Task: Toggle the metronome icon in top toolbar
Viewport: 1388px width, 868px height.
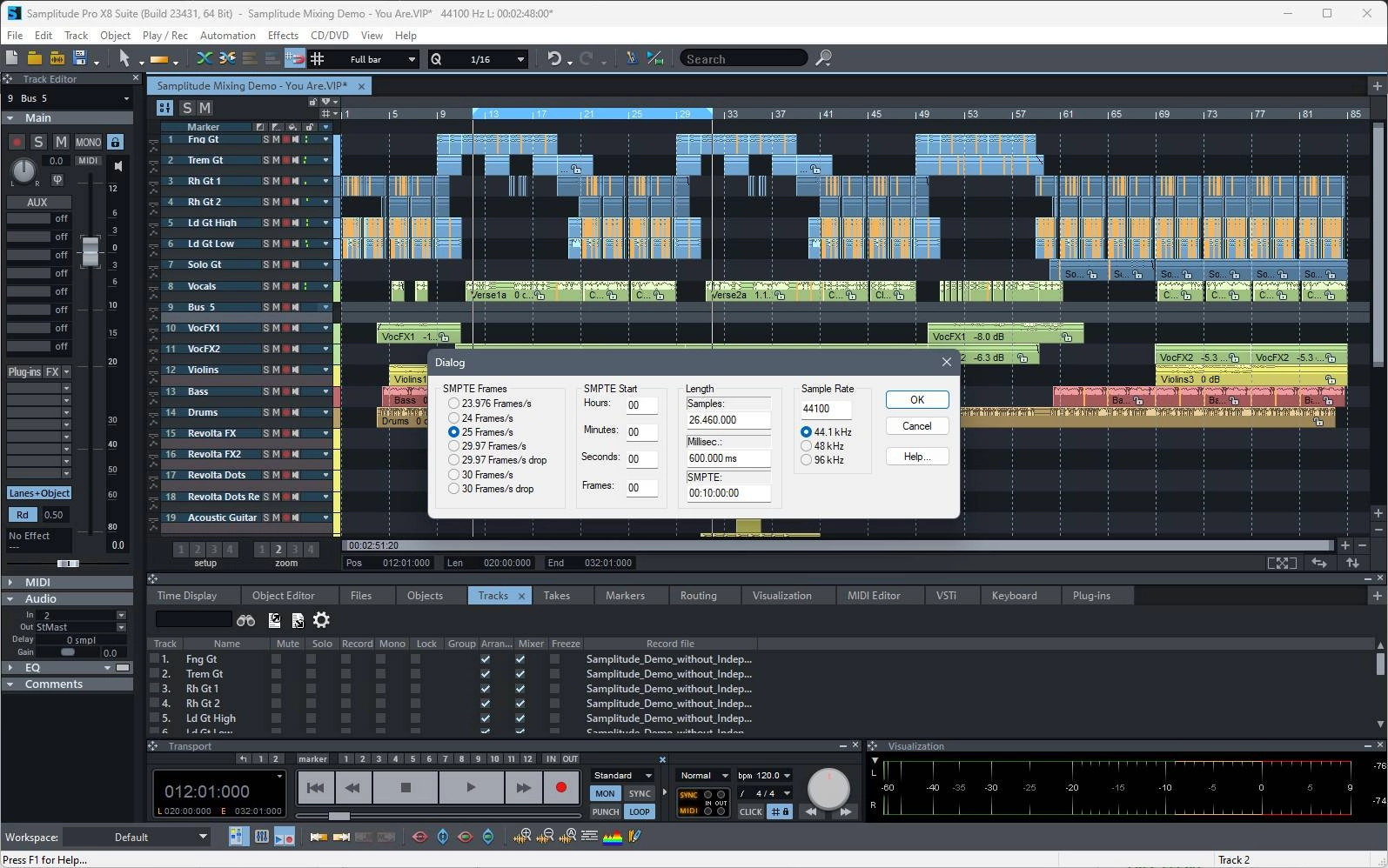Action: tap(632, 58)
